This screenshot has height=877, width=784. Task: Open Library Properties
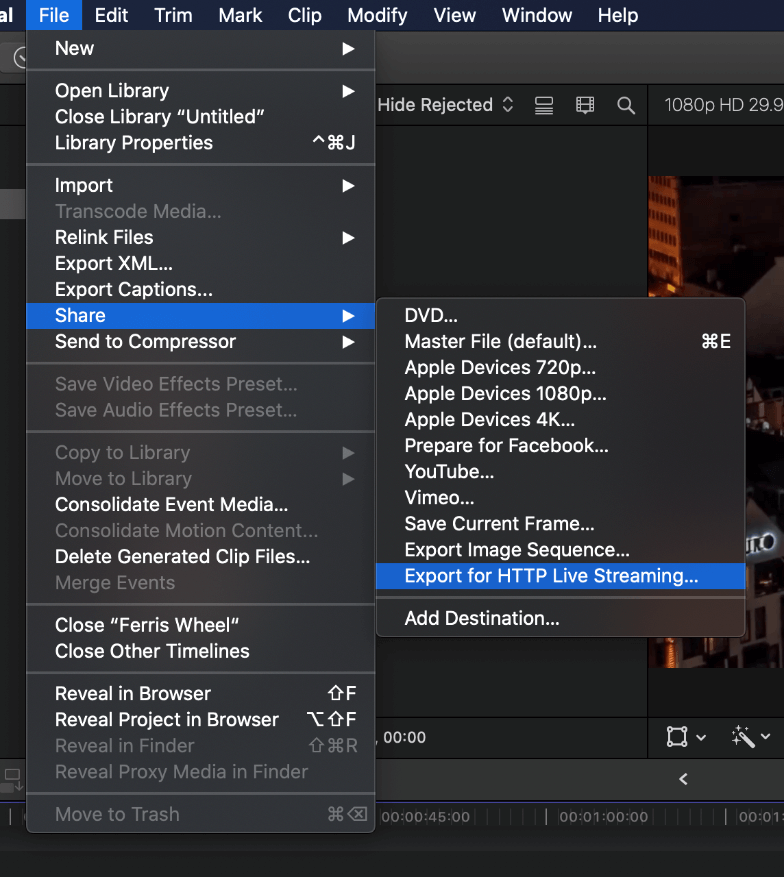pyautogui.click(x=200, y=143)
